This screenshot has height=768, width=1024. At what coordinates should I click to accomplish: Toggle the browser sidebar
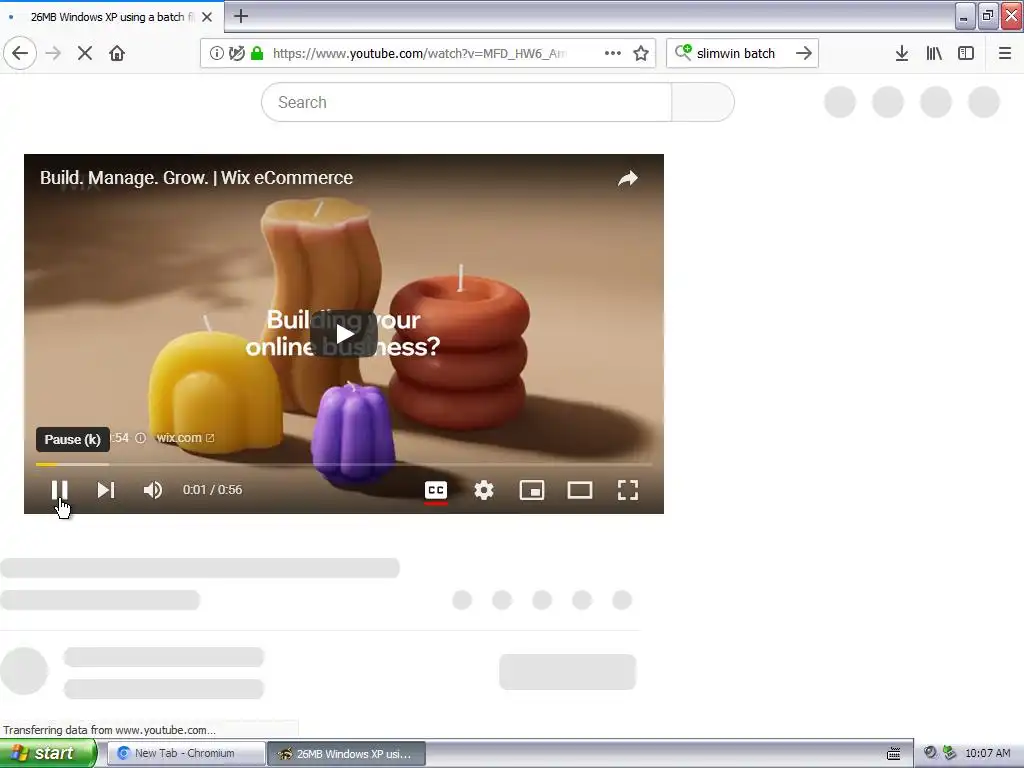pyautogui.click(x=966, y=53)
